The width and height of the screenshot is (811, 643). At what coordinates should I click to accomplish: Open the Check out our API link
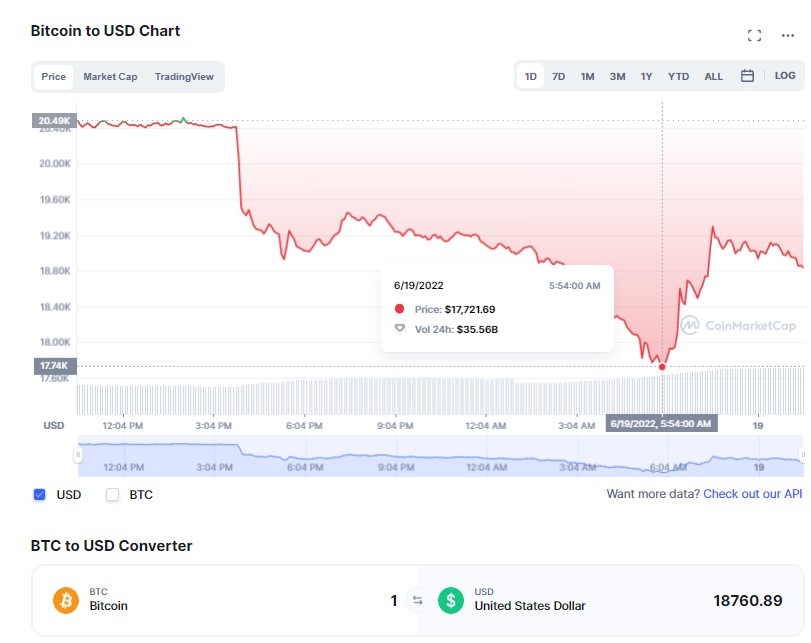click(x=752, y=494)
